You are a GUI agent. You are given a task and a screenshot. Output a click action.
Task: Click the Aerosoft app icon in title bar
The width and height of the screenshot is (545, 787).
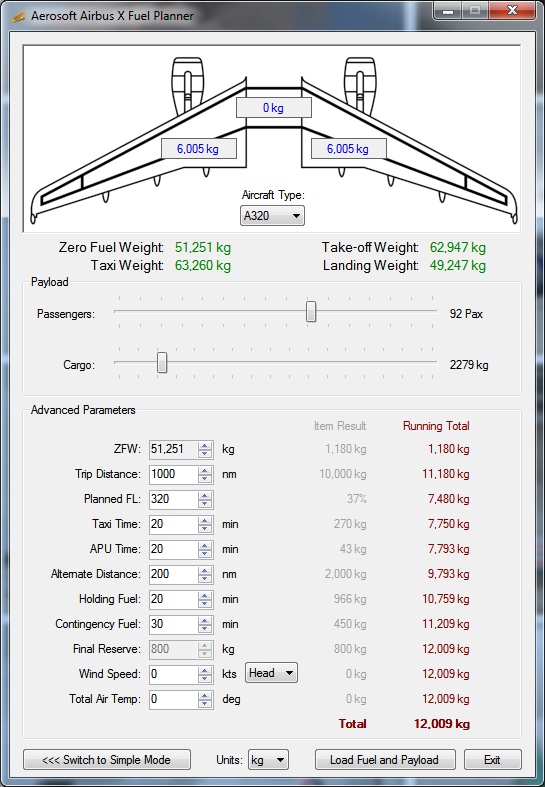click(x=18, y=17)
